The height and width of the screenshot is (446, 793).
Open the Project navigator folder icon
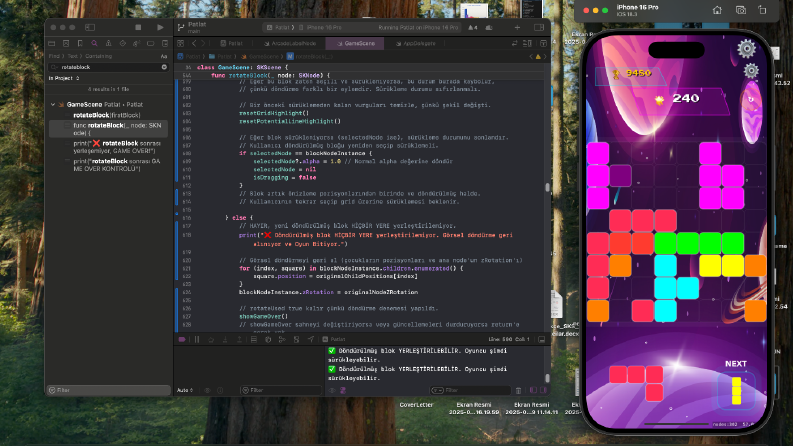[52, 43]
